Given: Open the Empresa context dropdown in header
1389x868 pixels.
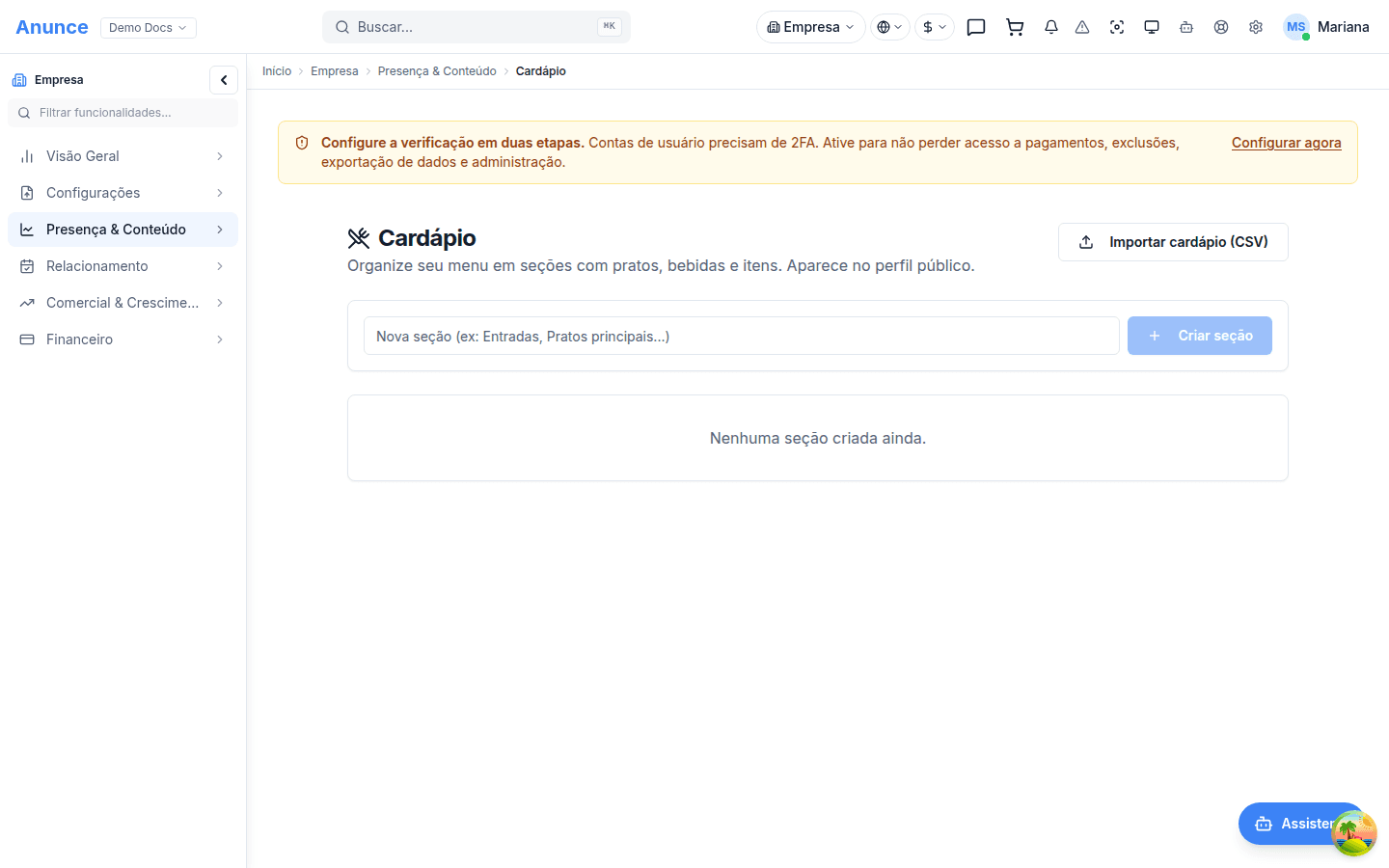Looking at the screenshot, I should click(x=811, y=27).
